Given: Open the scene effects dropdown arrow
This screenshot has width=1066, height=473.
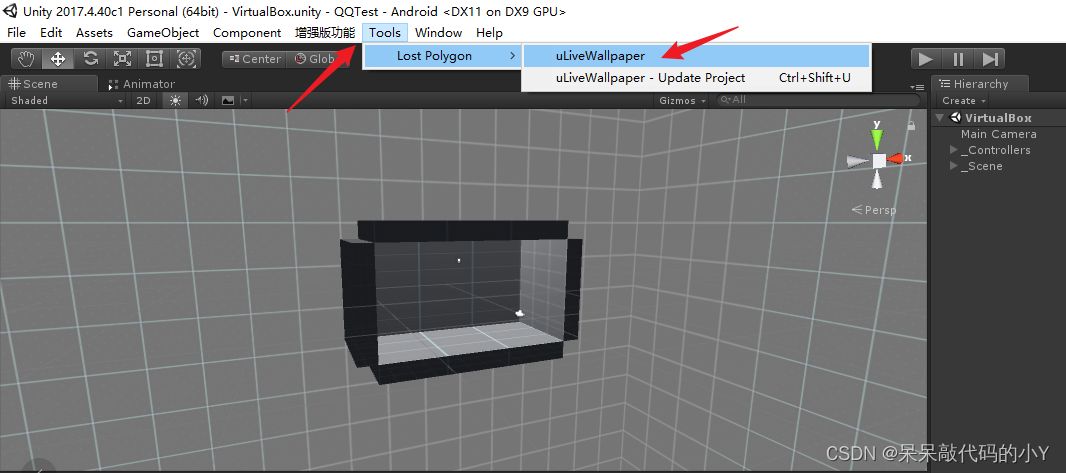Looking at the screenshot, I should click(245, 101).
